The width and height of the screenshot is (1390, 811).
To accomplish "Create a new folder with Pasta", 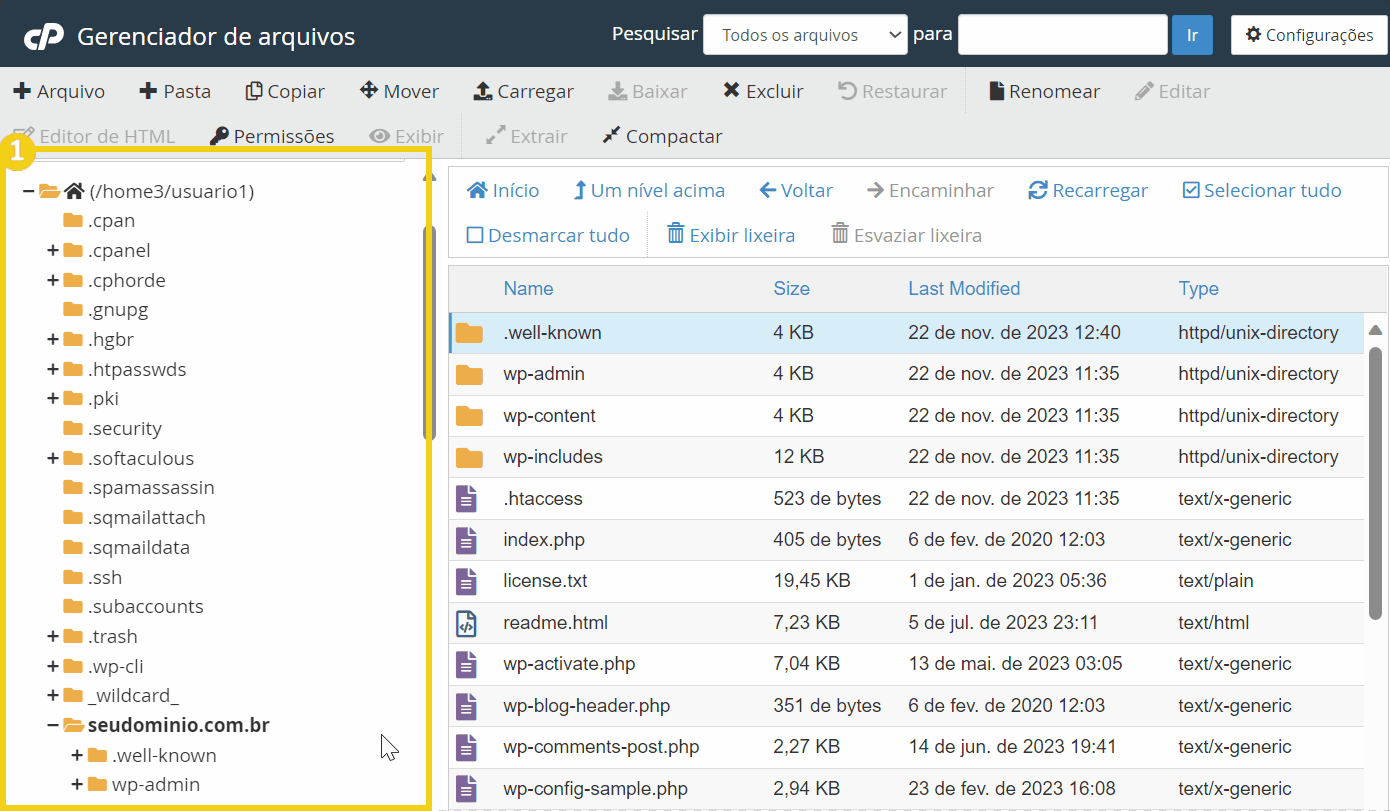I will (175, 91).
